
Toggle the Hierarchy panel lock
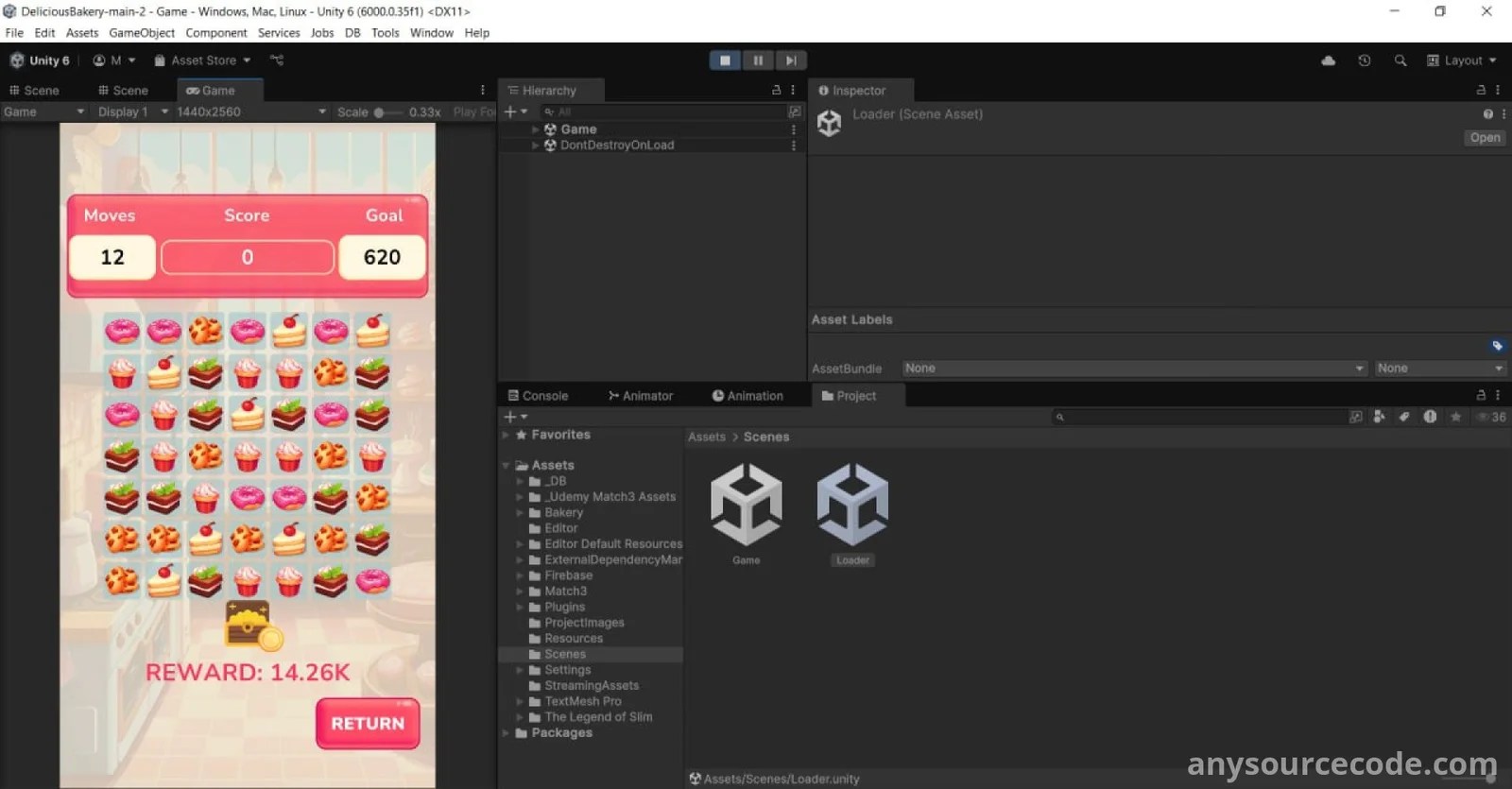point(777,91)
